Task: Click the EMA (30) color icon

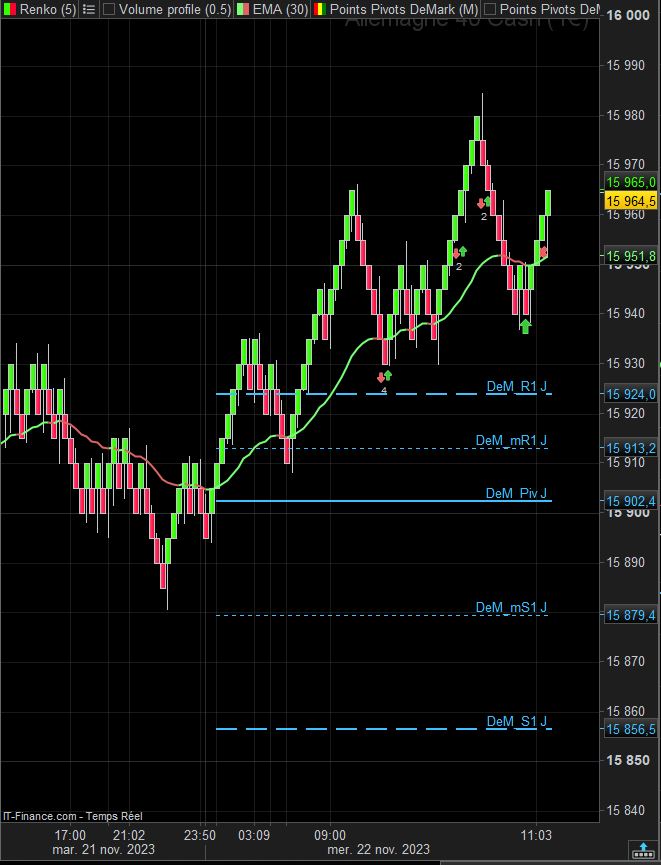Action: click(243, 9)
